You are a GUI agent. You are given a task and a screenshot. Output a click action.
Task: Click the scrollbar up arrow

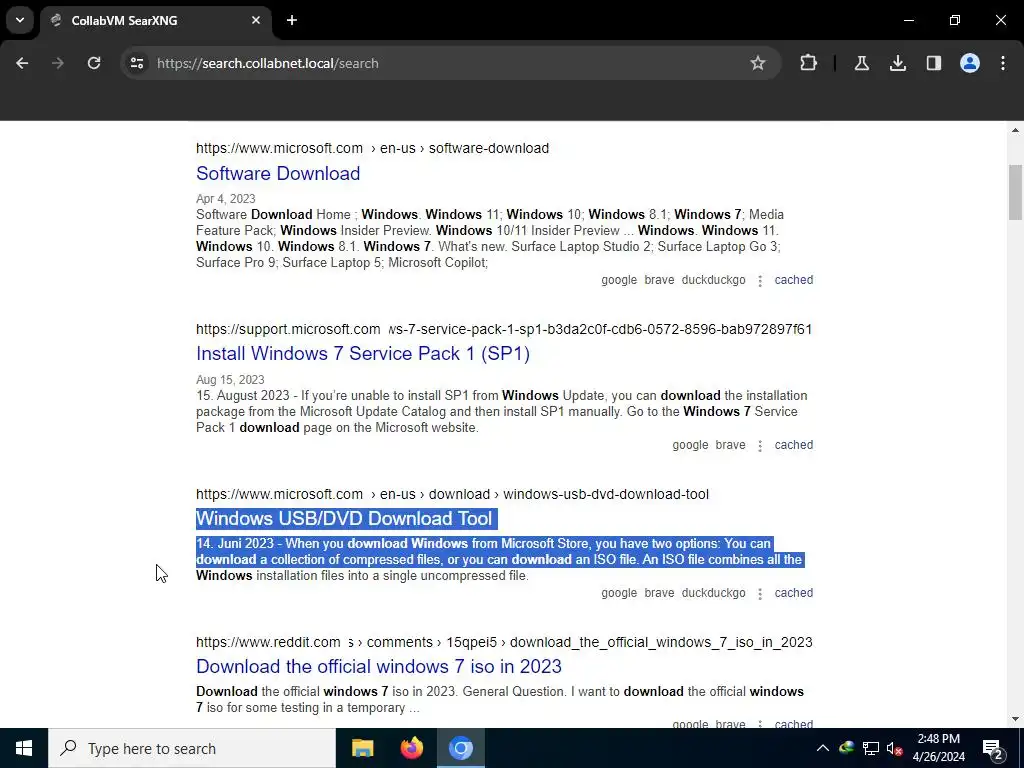(x=1015, y=131)
